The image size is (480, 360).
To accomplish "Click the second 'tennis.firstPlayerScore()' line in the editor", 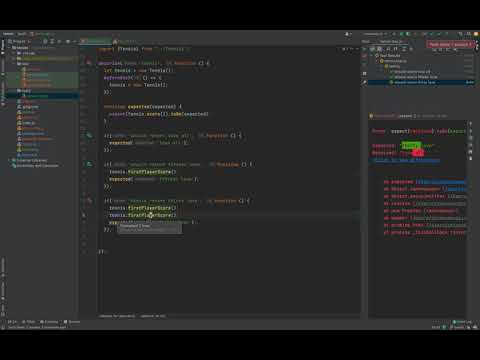I will coord(143,215).
